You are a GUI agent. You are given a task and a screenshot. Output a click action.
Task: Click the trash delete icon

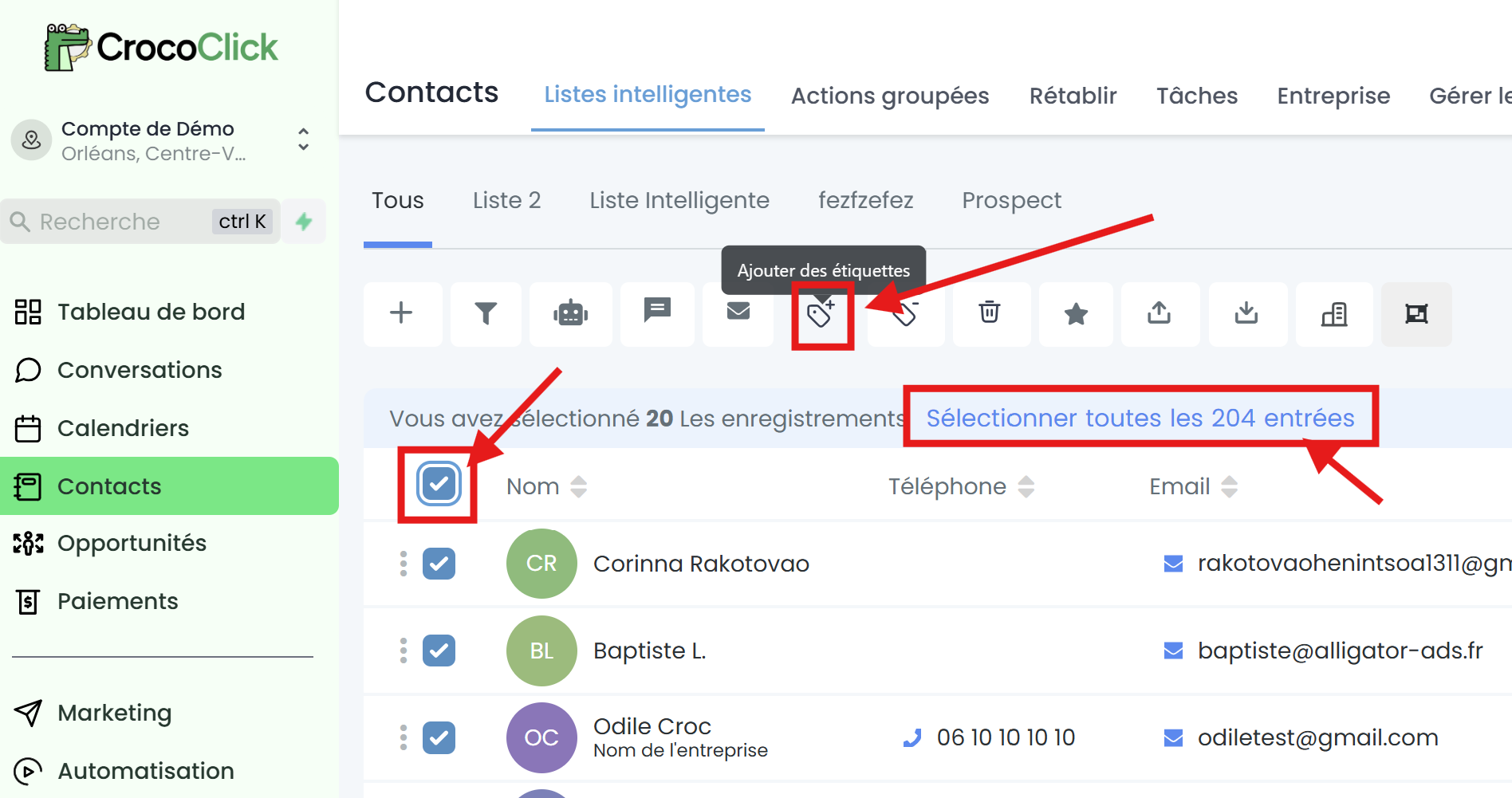click(990, 313)
